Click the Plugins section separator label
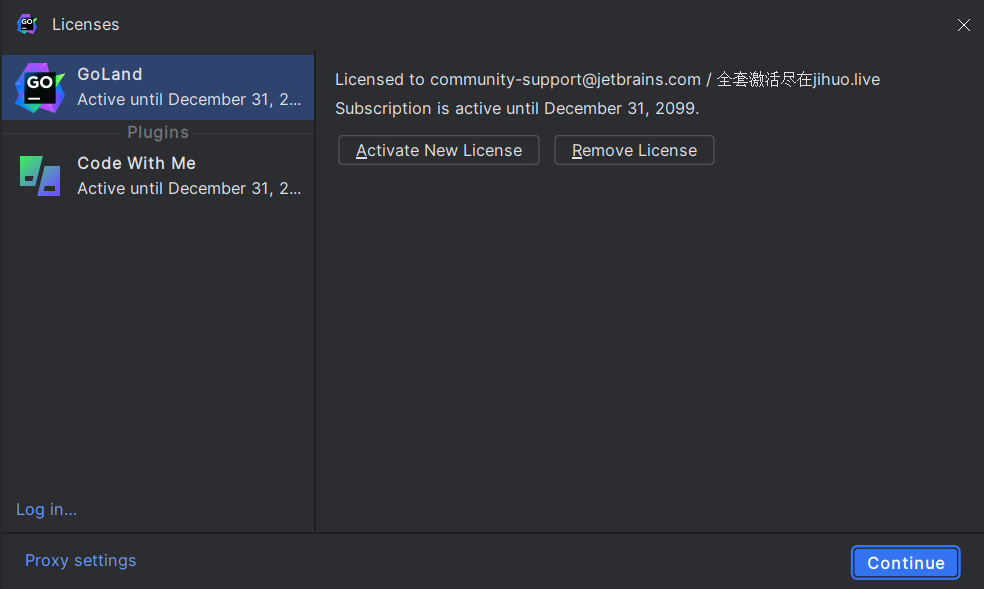Screen dimensions: 984x589 [x=158, y=132]
